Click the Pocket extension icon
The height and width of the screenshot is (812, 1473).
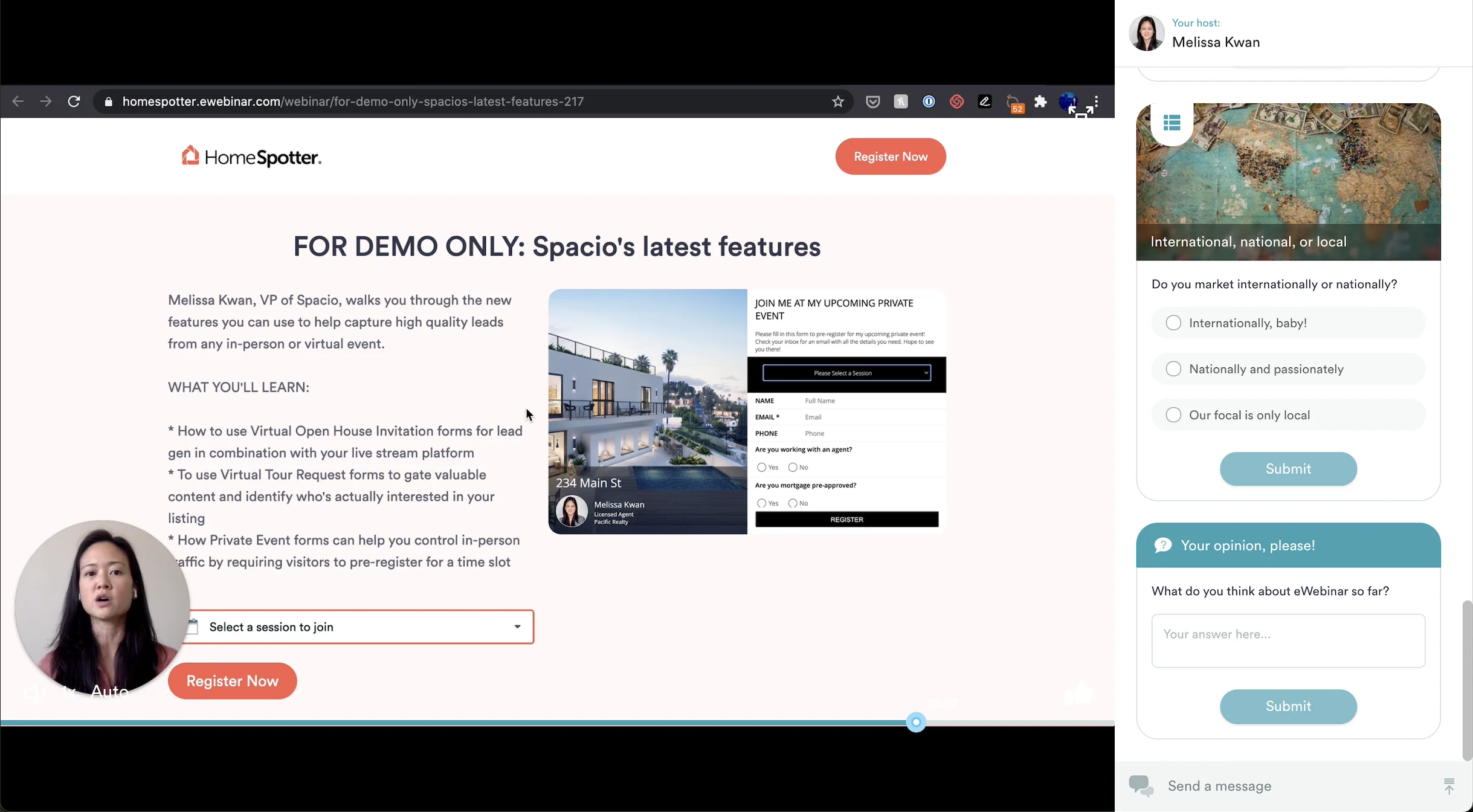872,101
